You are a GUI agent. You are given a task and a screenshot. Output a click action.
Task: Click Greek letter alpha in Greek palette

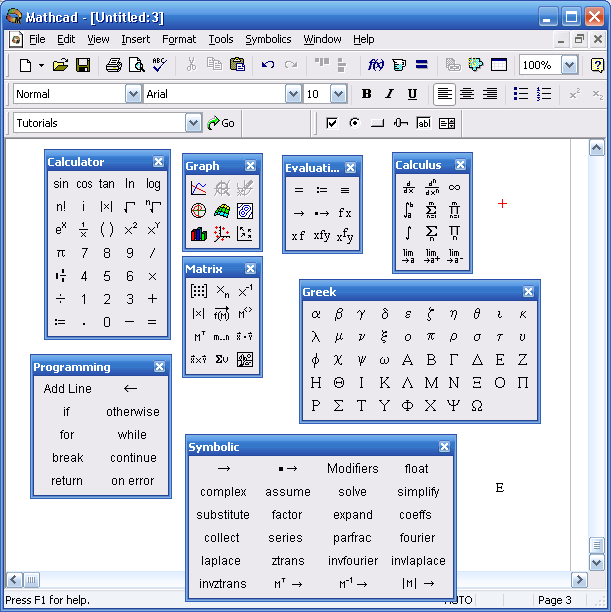point(316,314)
